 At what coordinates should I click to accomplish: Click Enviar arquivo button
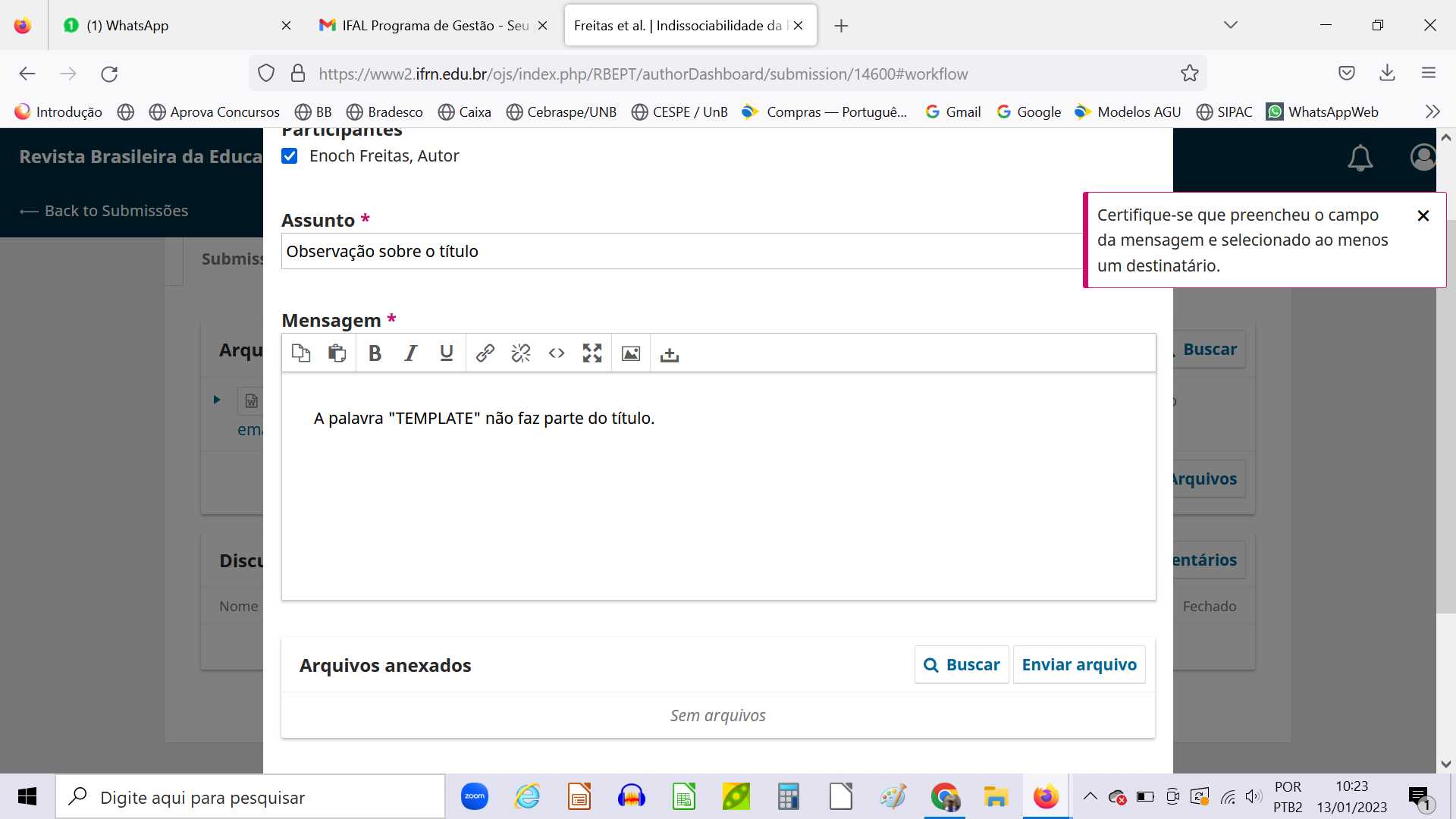click(x=1079, y=665)
